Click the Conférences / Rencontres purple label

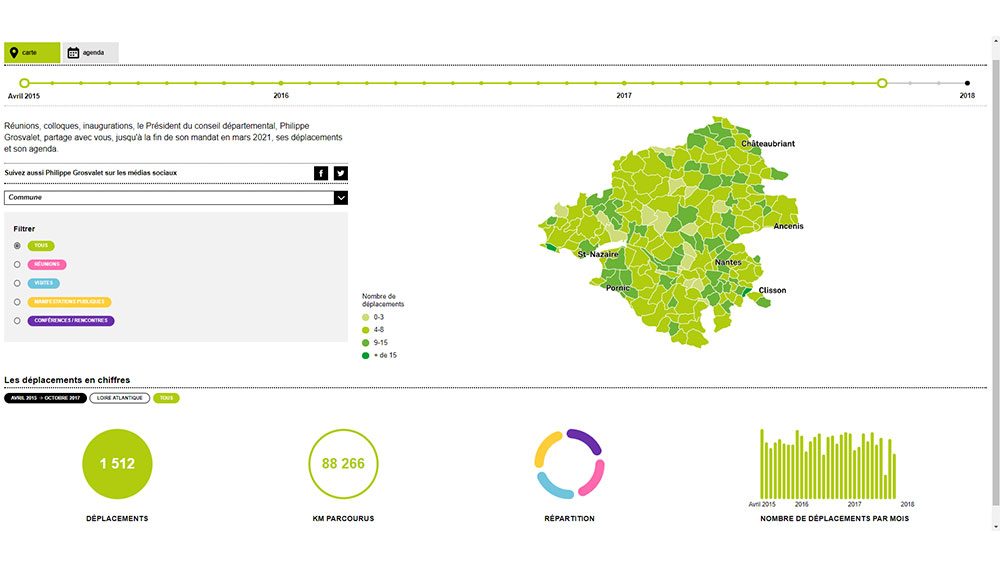71,321
